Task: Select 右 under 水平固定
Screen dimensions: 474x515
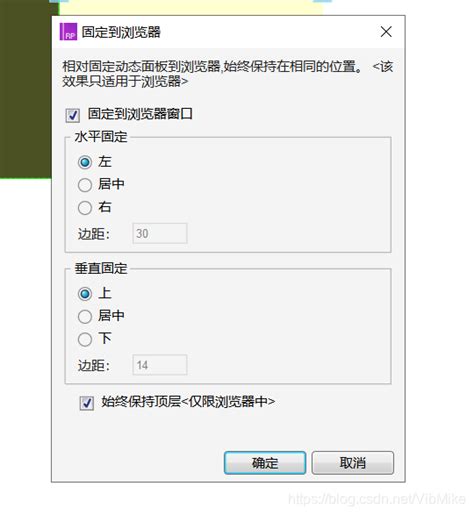Action: click(85, 208)
